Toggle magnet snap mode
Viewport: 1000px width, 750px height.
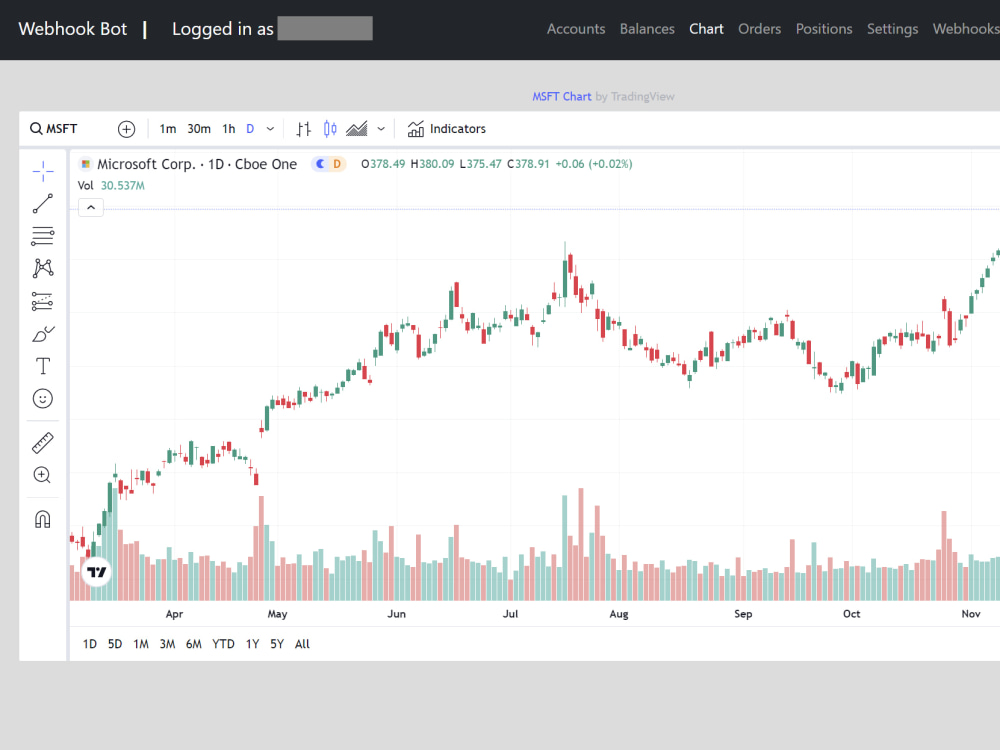point(42,518)
